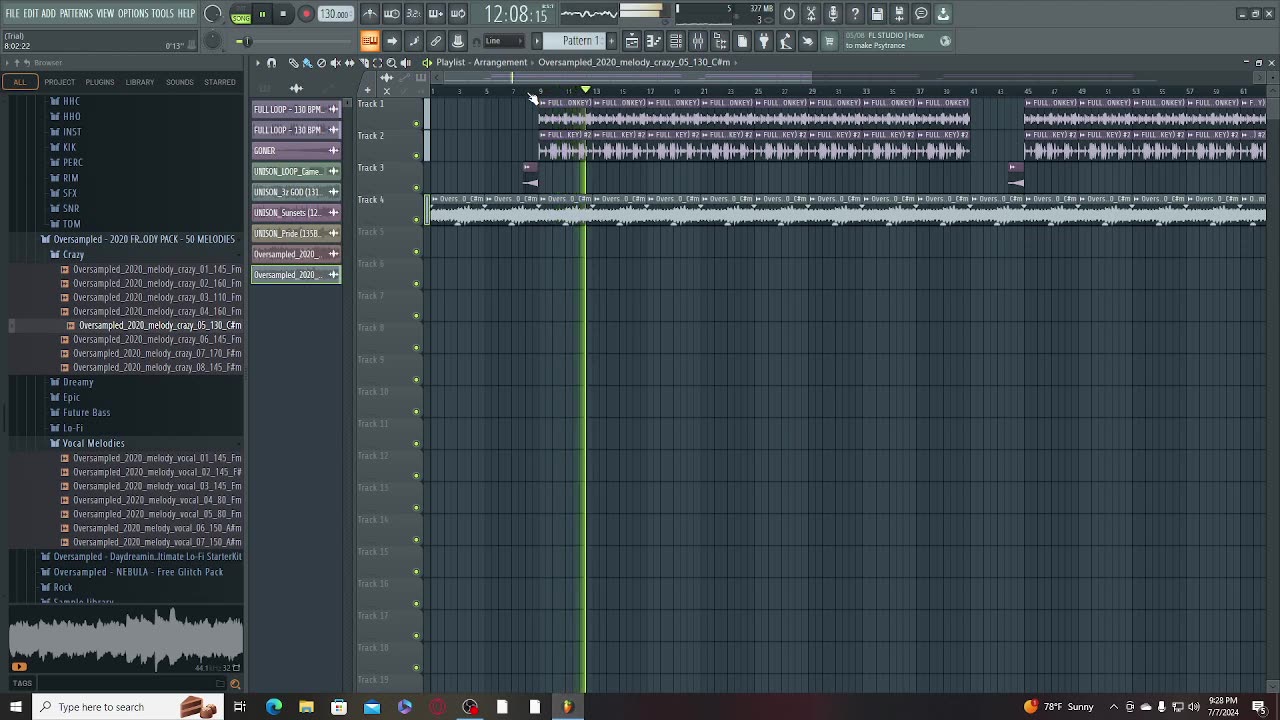The image size is (1280, 720).
Task: Toggle Song/Pattern mode button
Action: [241, 14]
